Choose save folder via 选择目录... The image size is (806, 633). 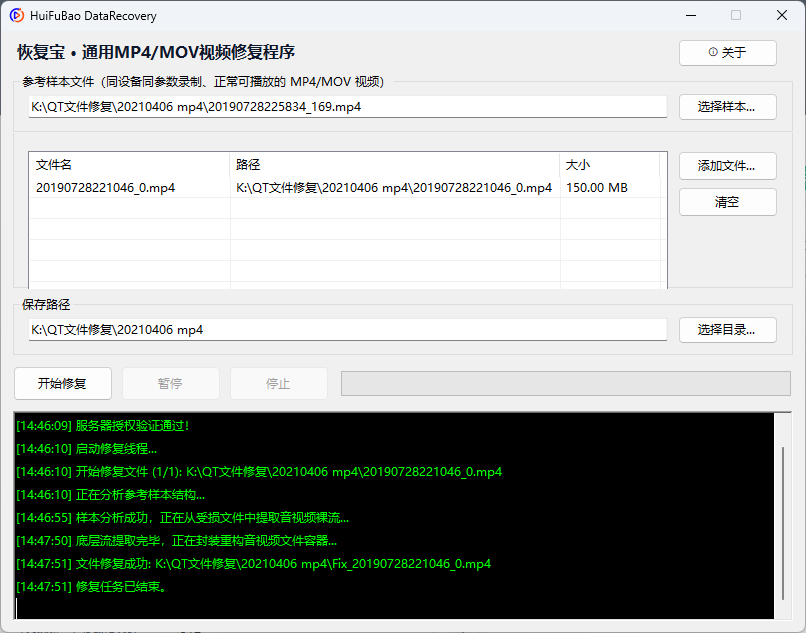(x=727, y=330)
